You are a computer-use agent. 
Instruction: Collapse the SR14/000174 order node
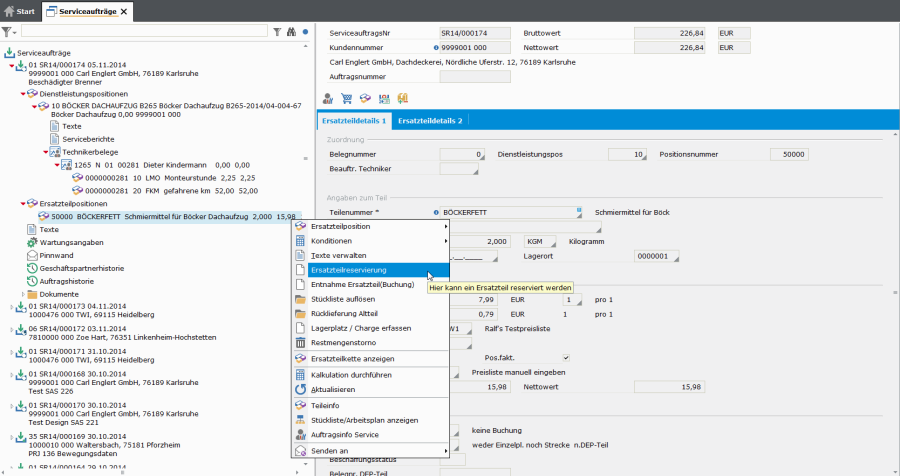(11, 66)
